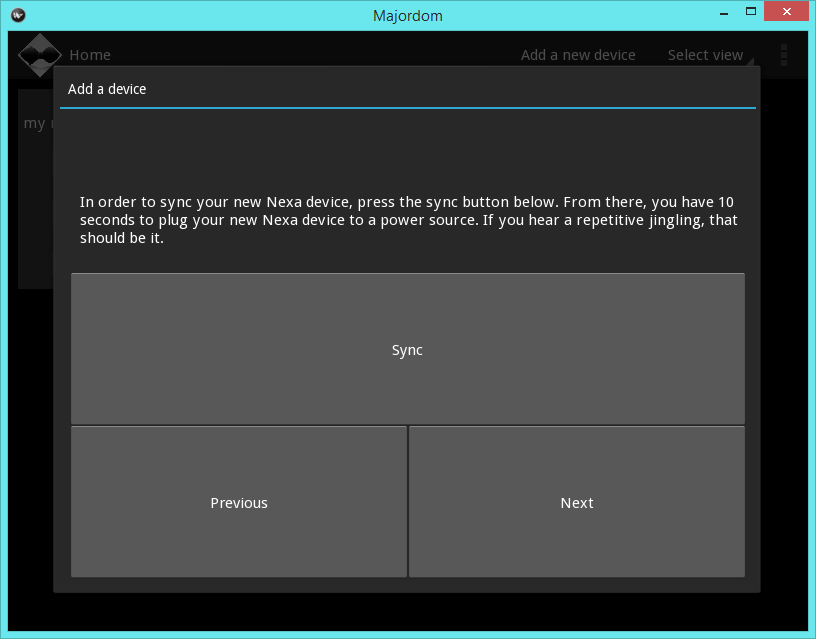Advance with the Next button
This screenshot has width=816, height=639.
[577, 502]
